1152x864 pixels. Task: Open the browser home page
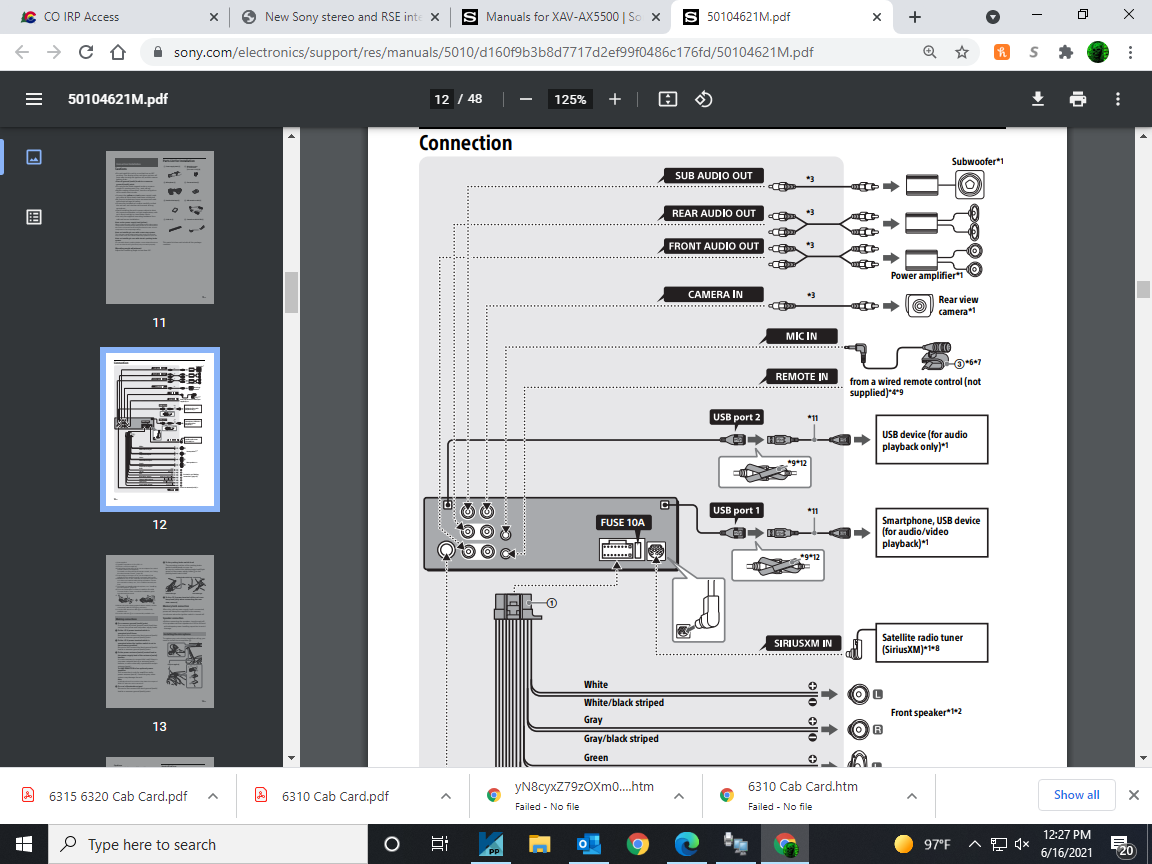pyautogui.click(x=118, y=52)
